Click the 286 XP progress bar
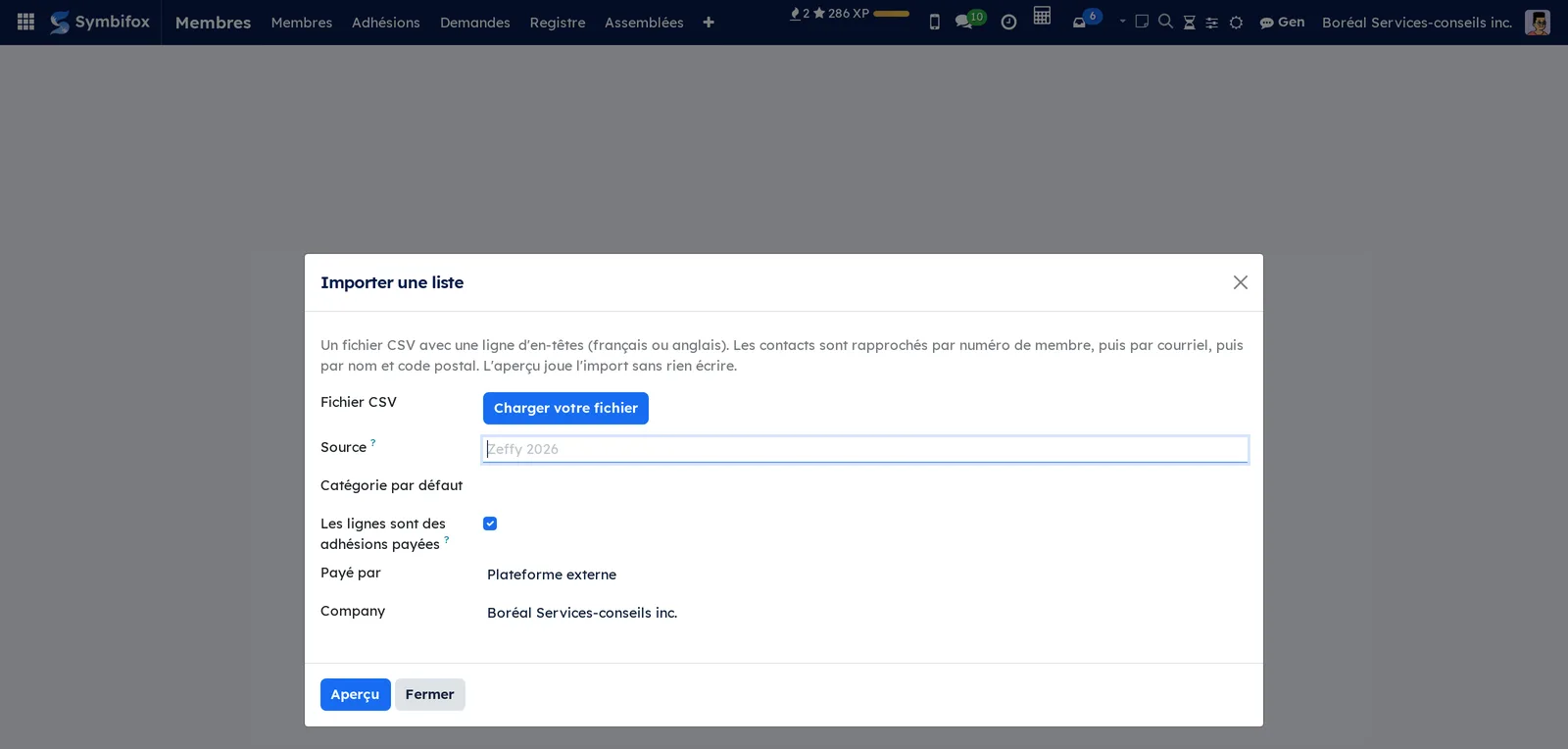1568x749 pixels. (891, 14)
